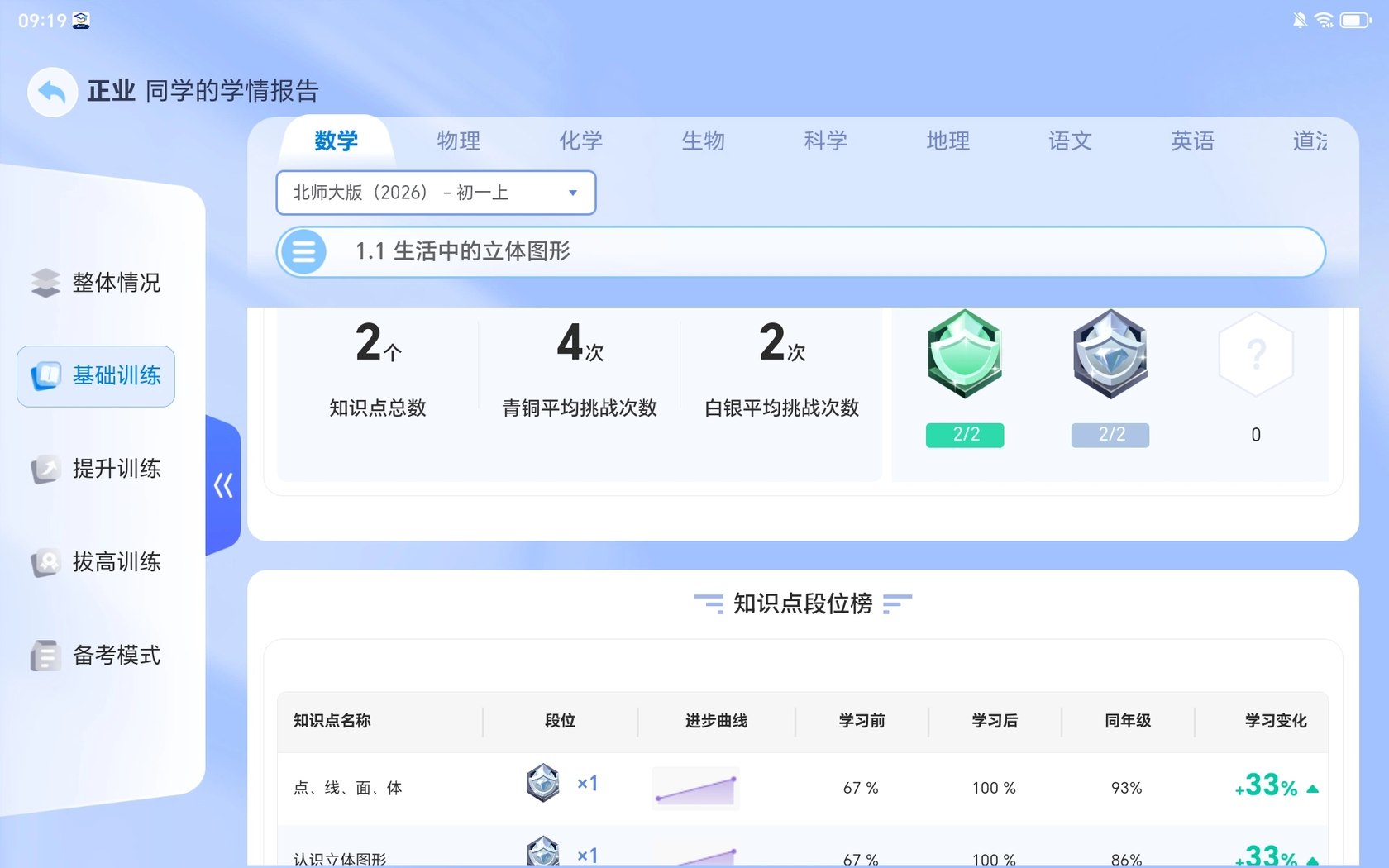This screenshot has height=868, width=1389.
Task: Click the muted notification bell in status bar
Action: [1300, 20]
